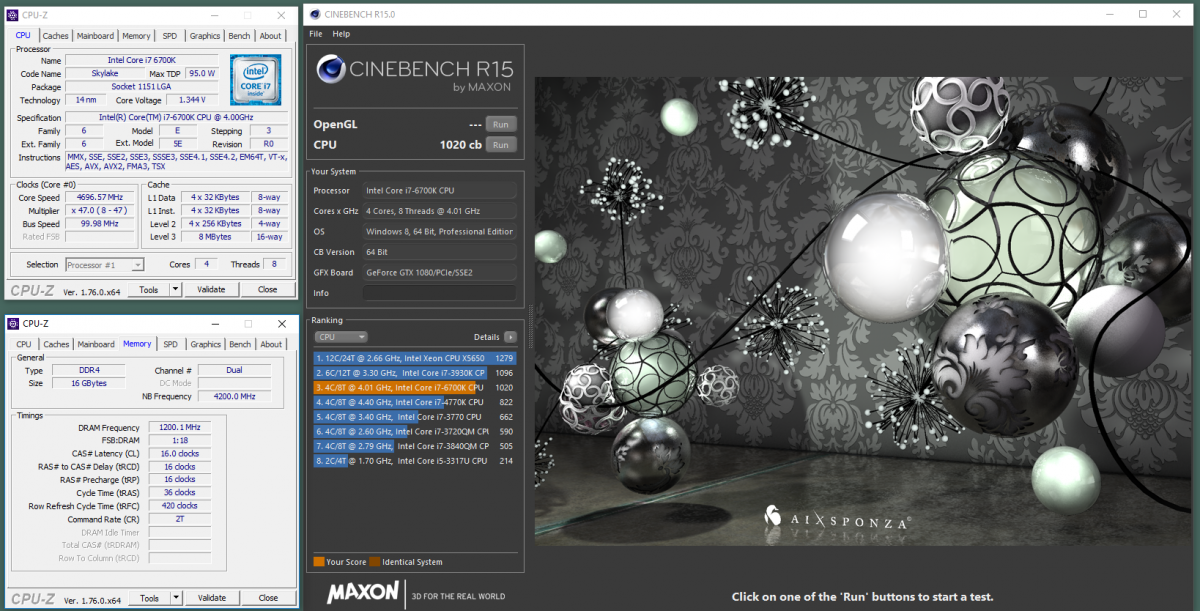Open the Bench tab in the CPU-tab CPU-Z window

click(x=240, y=36)
